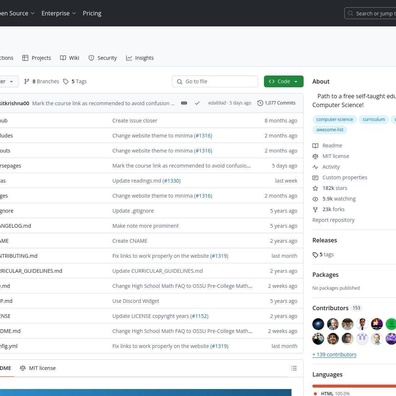Open 5 tags under Releases

pyautogui.click(x=323, y=255)
